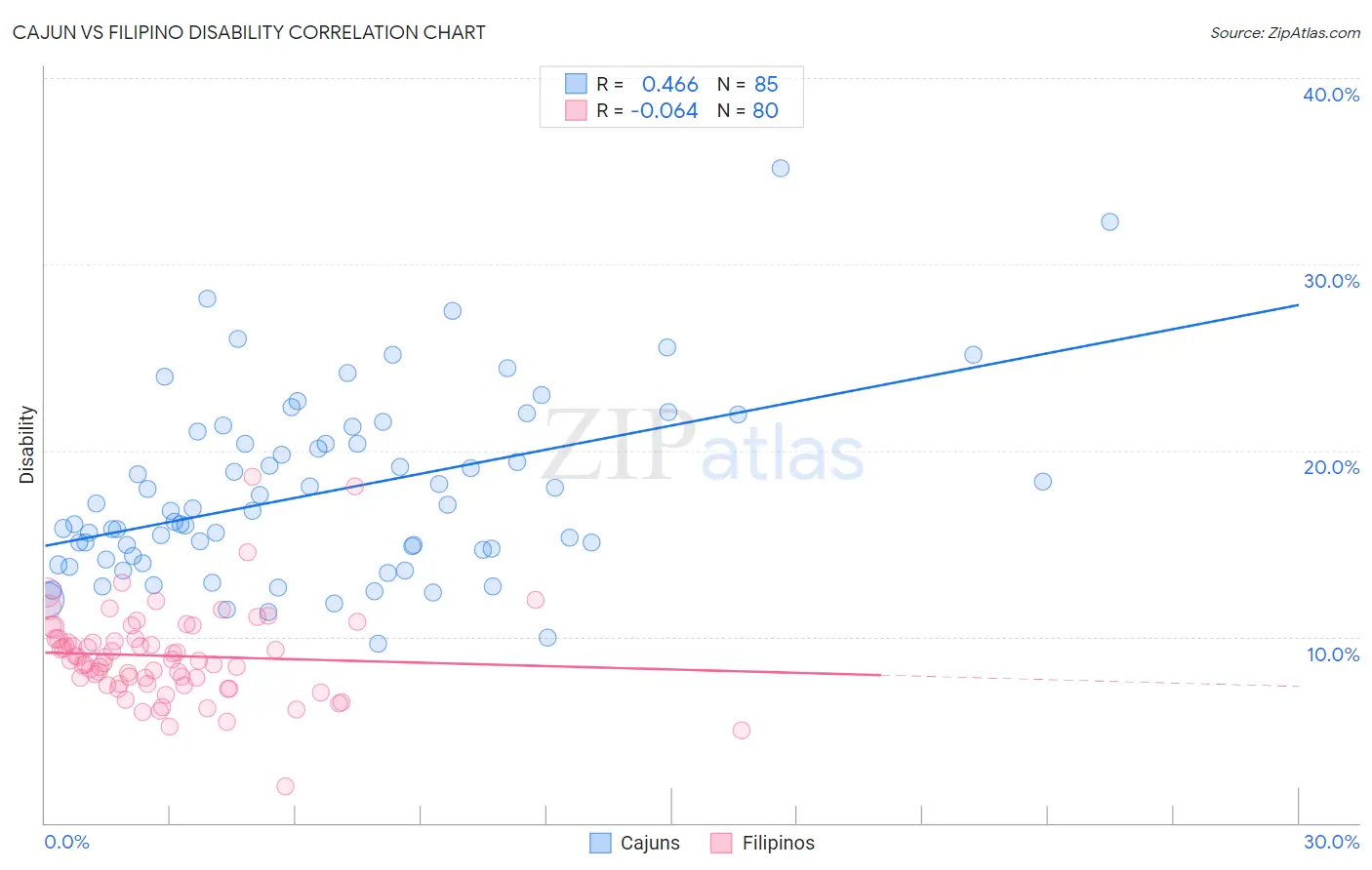Click the blue Cajuns swatch in bottom legend

point(601,843)
